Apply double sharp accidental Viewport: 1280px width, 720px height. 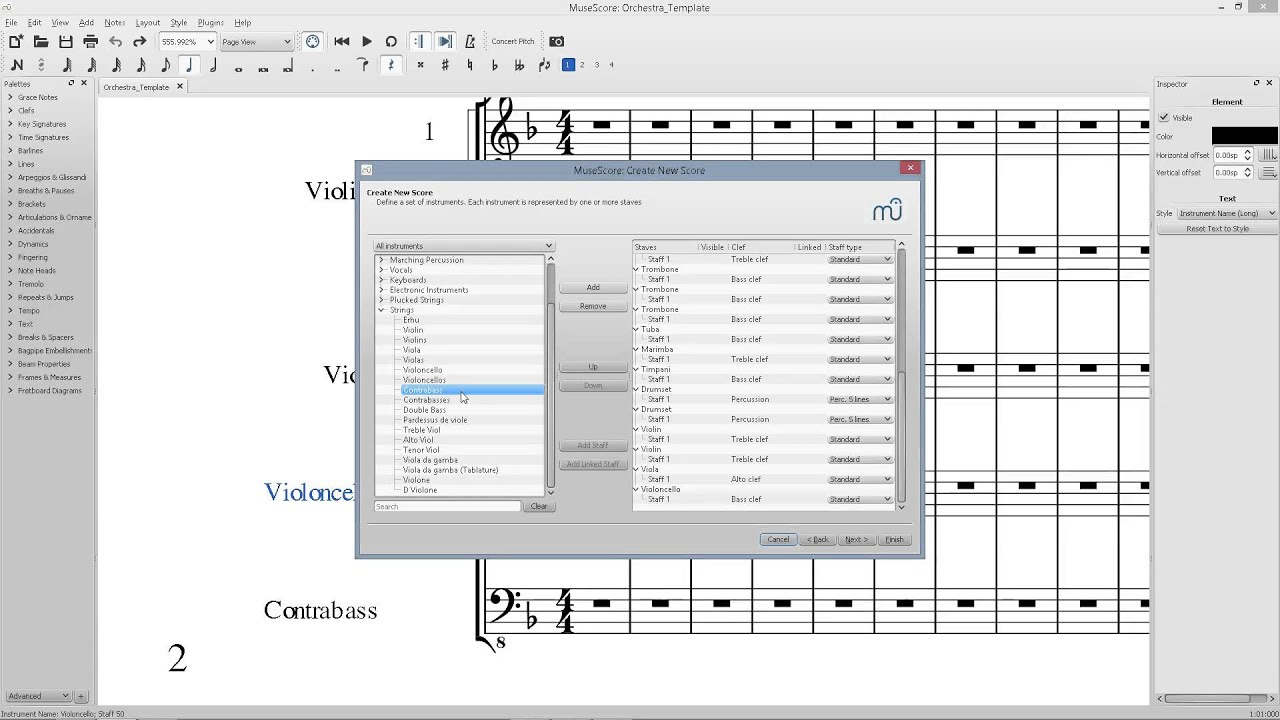[420, 65]
